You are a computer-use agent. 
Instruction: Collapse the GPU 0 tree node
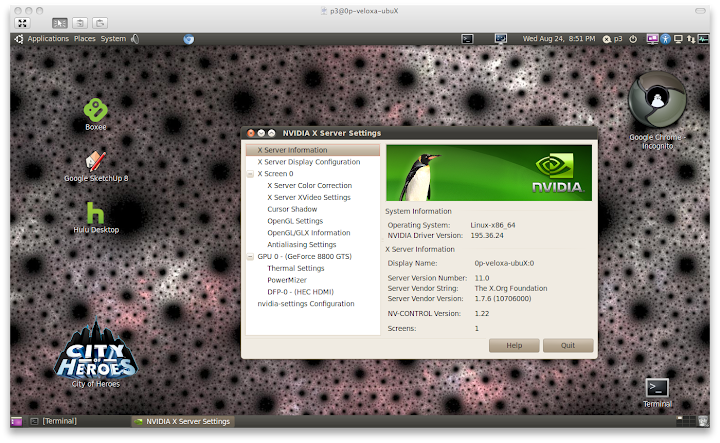coord(251,257)
